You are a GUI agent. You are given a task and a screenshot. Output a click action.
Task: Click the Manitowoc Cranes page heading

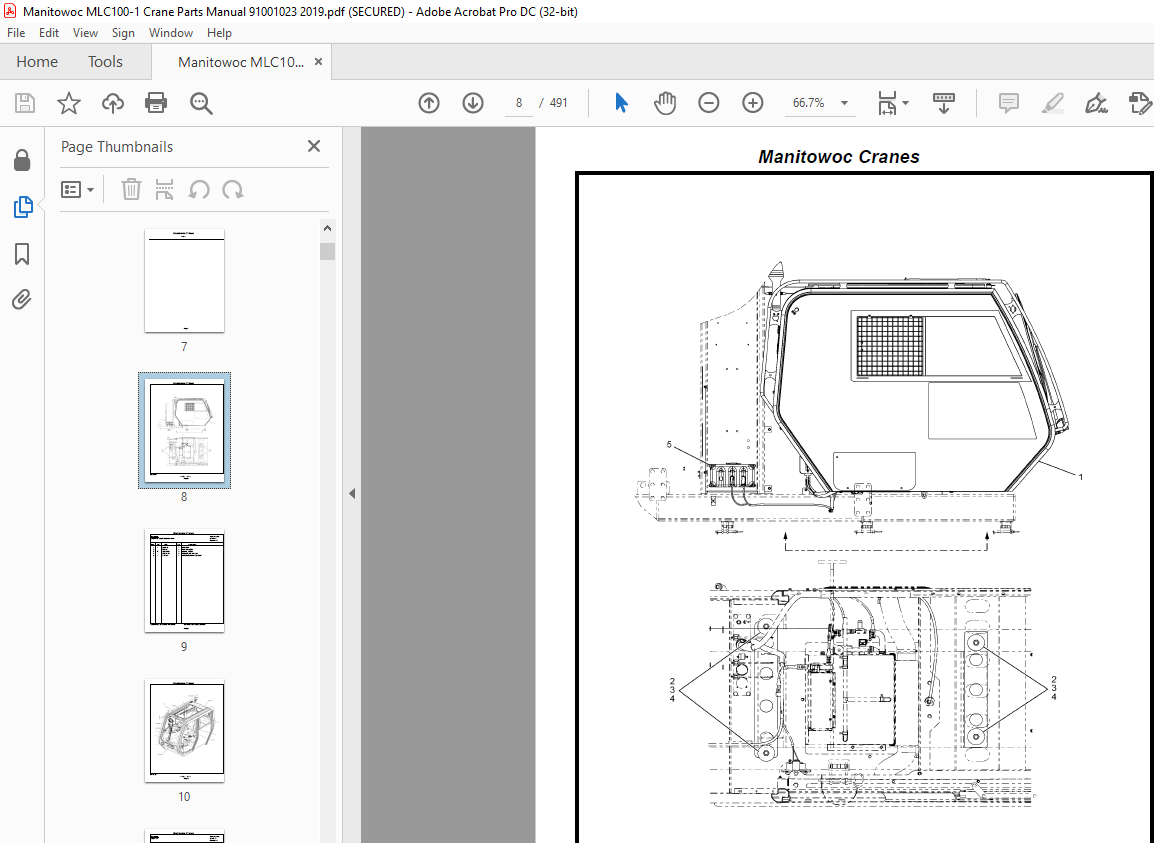(x=838, y=157)
